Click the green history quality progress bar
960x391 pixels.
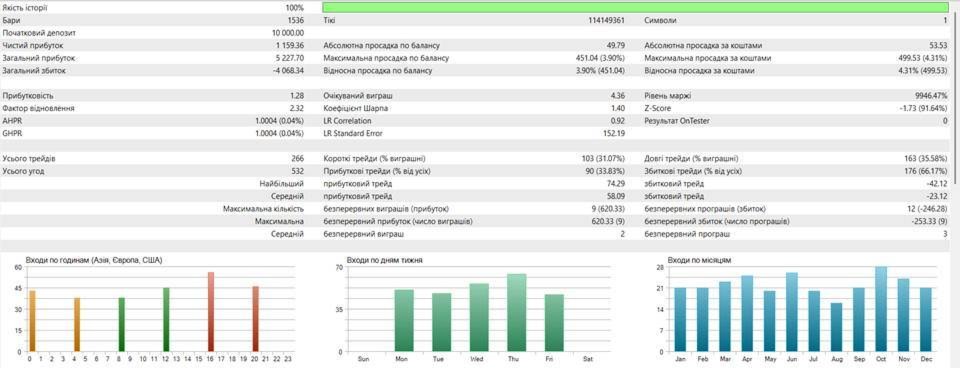pyautogui.click(x=635, y=8)
